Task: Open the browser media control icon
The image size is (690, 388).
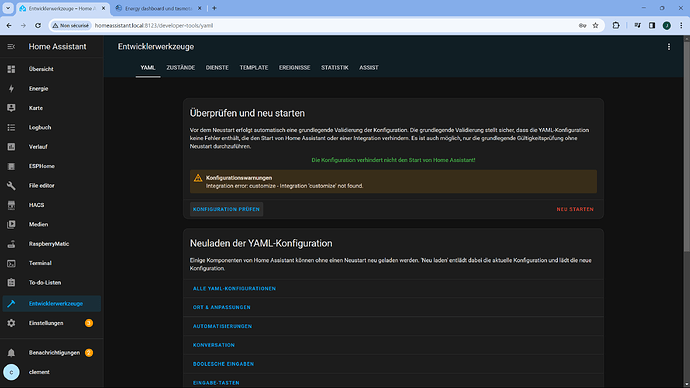Action: [637, 26]
